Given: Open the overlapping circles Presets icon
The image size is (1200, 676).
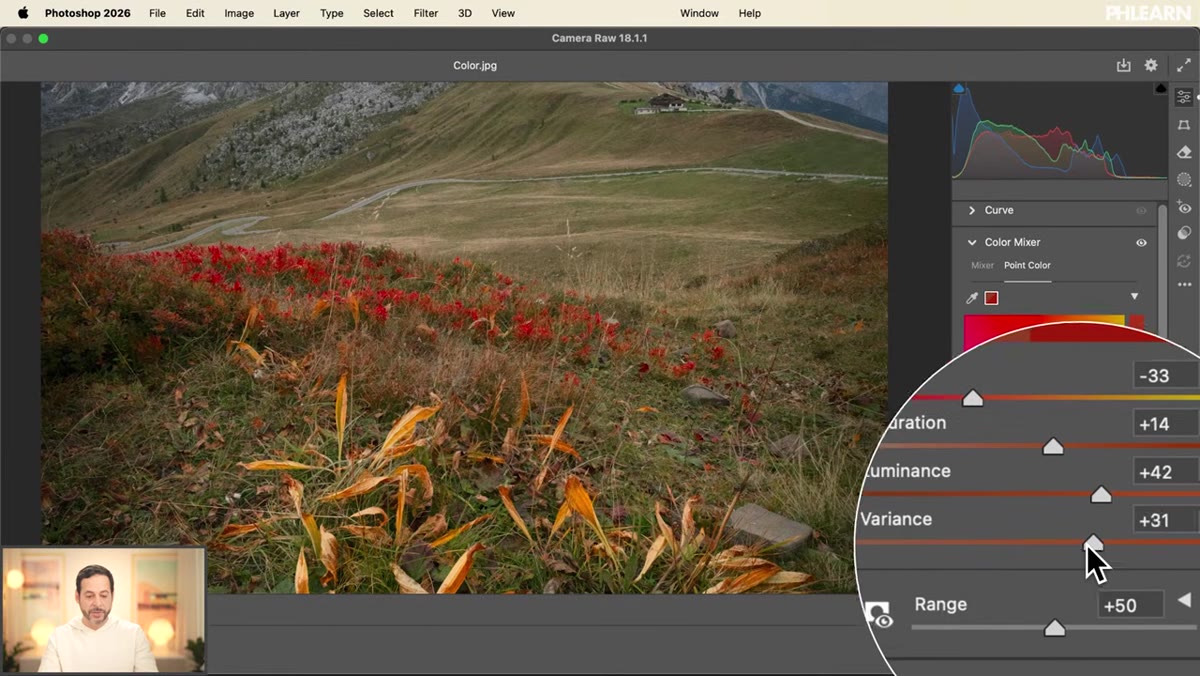Looking at the screenshot, I should click(x=1184, y=233).
